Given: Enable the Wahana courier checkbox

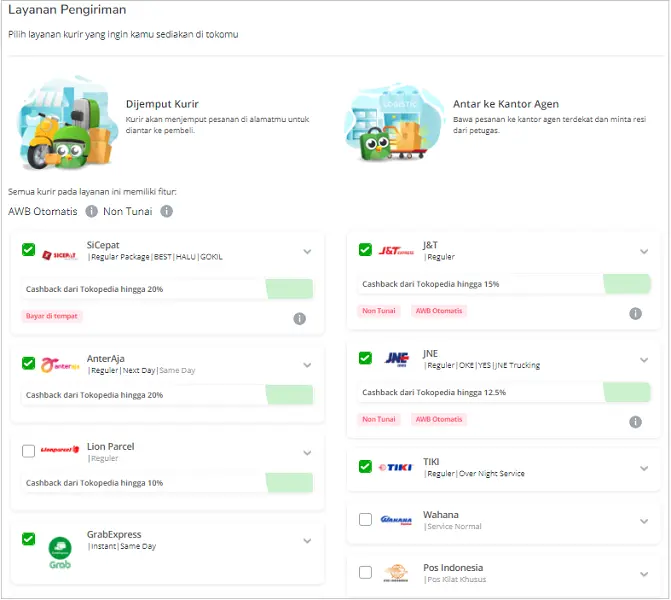Looking at the screenshot, I should pos(365,519).
